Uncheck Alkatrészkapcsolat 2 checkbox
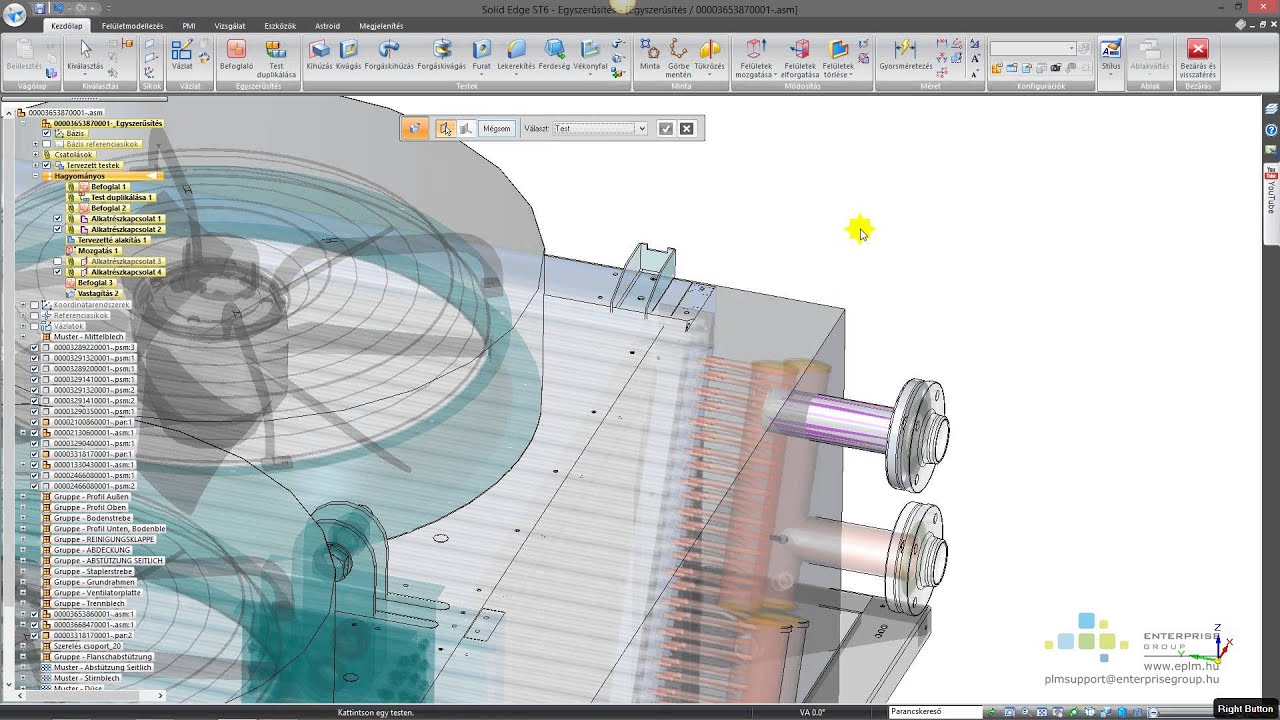1280x720 pixels. 57,229
